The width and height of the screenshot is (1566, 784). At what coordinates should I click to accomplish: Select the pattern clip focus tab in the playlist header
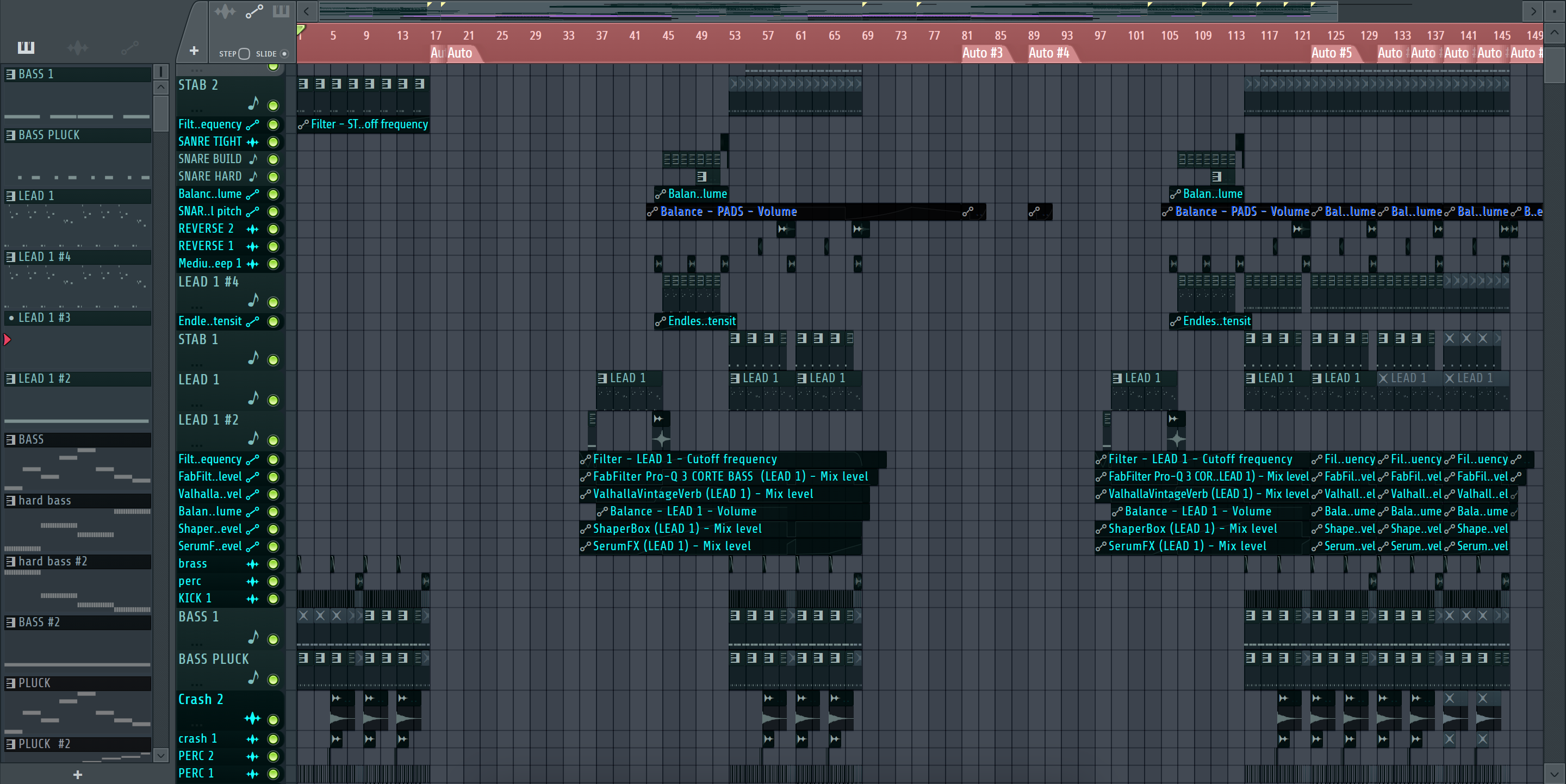(281, 11)
